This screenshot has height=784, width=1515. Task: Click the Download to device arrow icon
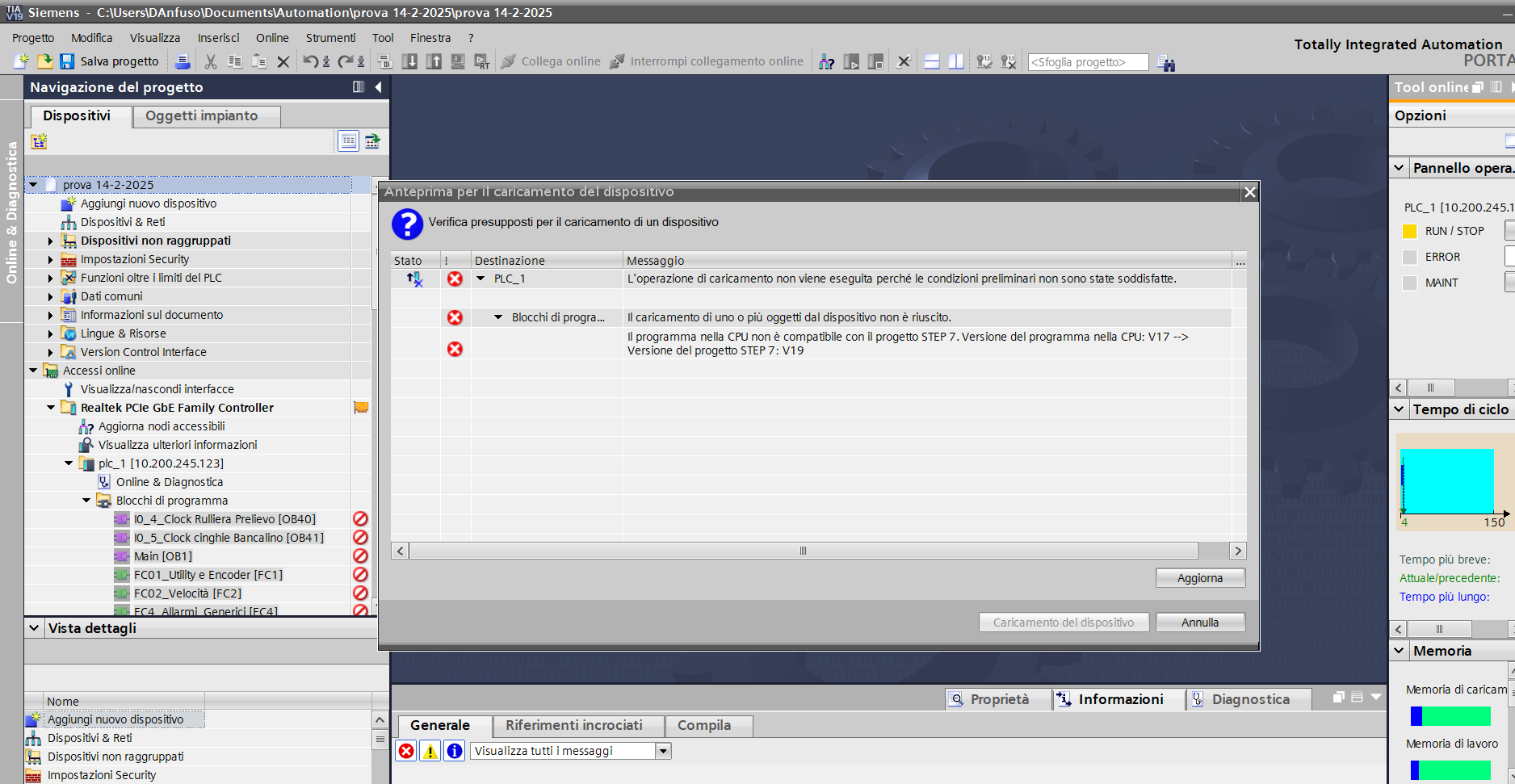tap(409, 61)
